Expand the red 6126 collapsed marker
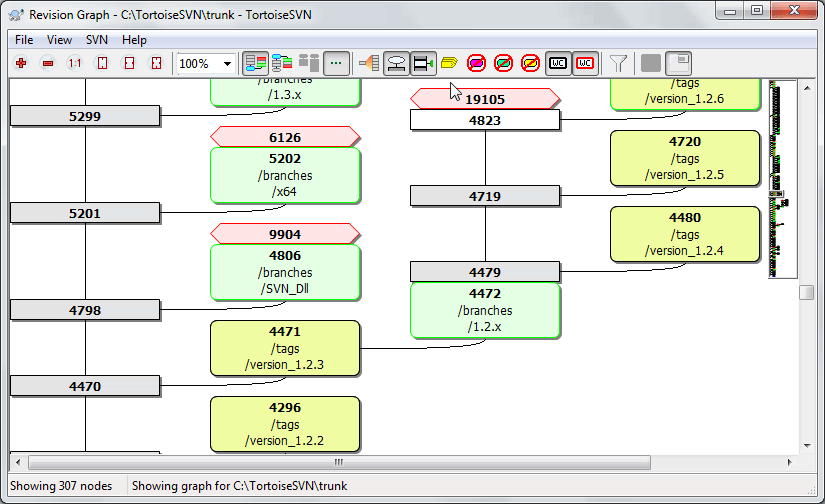Viewport: 825px width, 504px height. [285, 137]
